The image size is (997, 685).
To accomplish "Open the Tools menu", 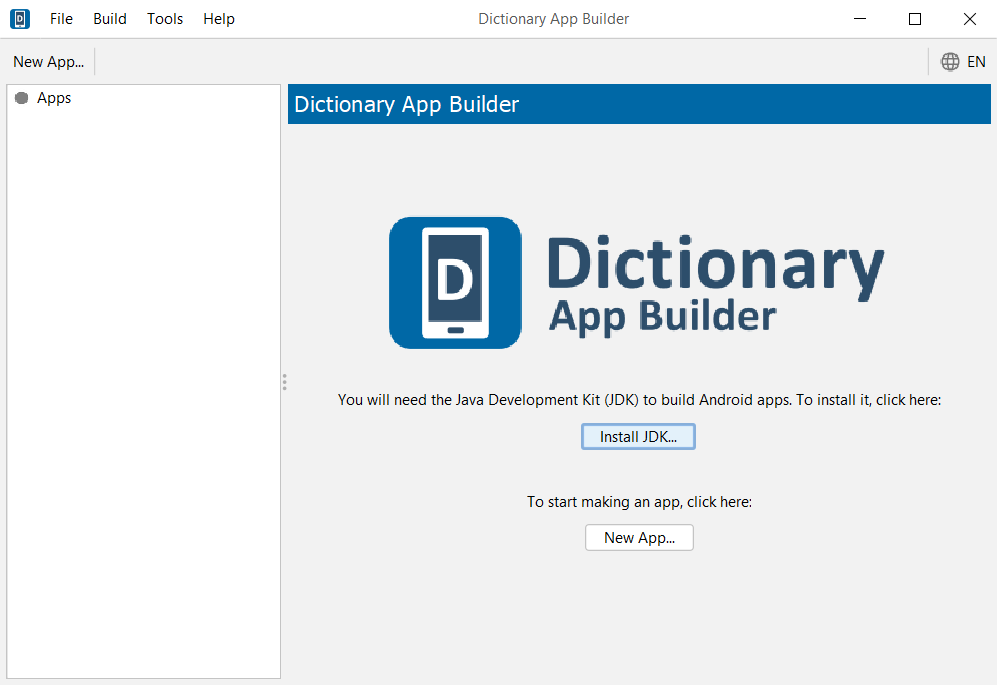I will (x=165, y=19).
